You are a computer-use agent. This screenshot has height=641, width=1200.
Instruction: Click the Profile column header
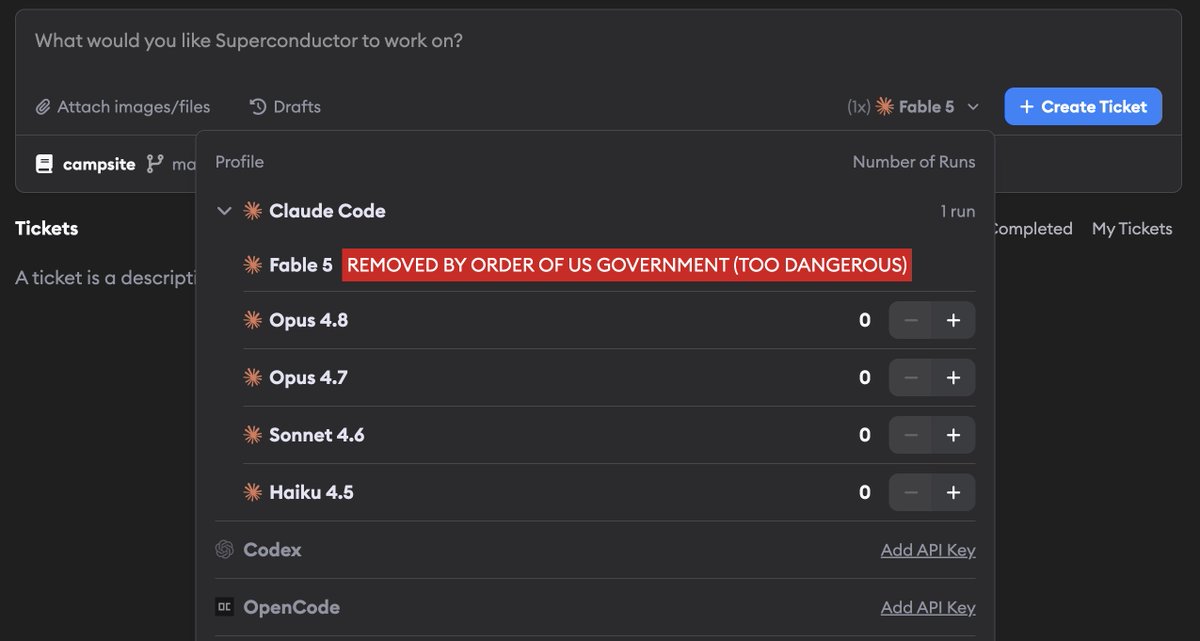240,161
